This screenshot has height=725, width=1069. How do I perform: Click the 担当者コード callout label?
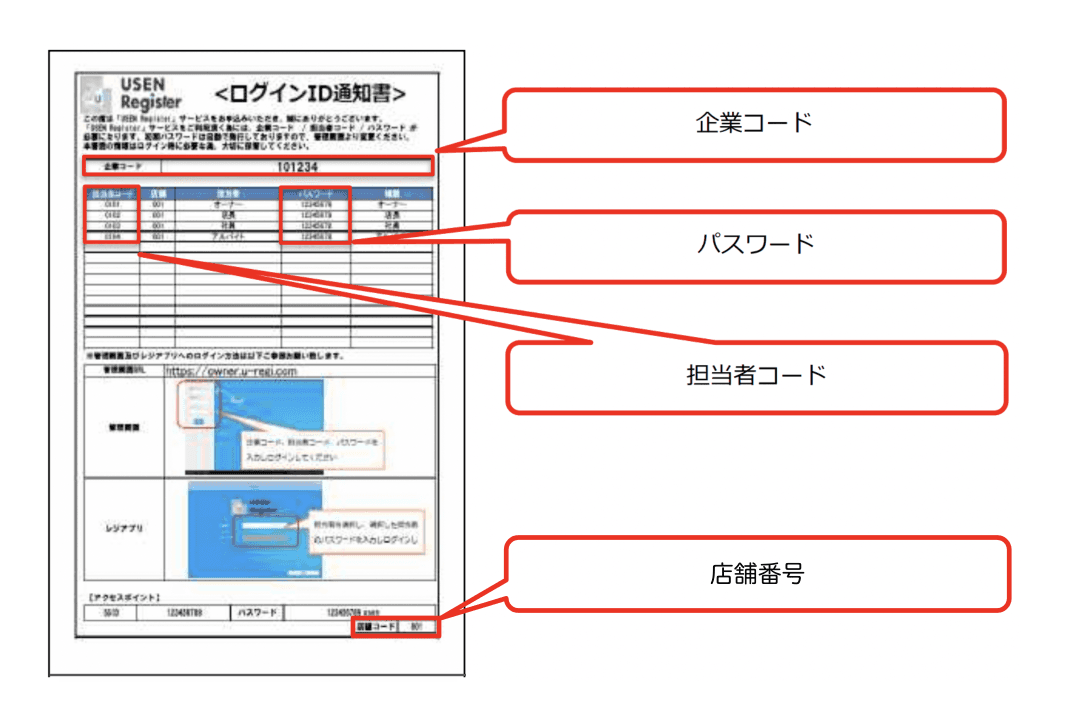(x=756, y=375)
